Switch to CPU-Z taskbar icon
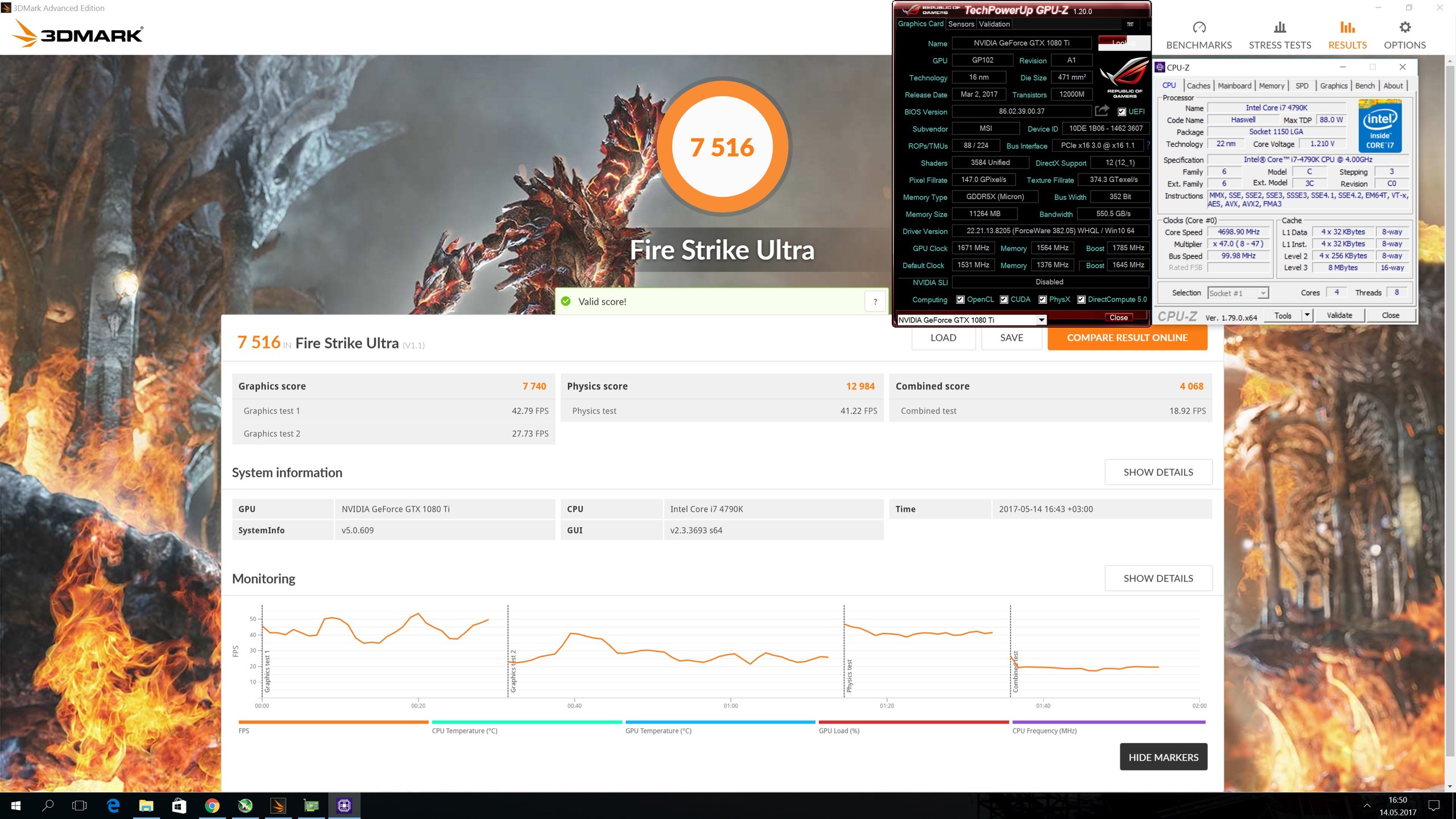 coord(344,805)
